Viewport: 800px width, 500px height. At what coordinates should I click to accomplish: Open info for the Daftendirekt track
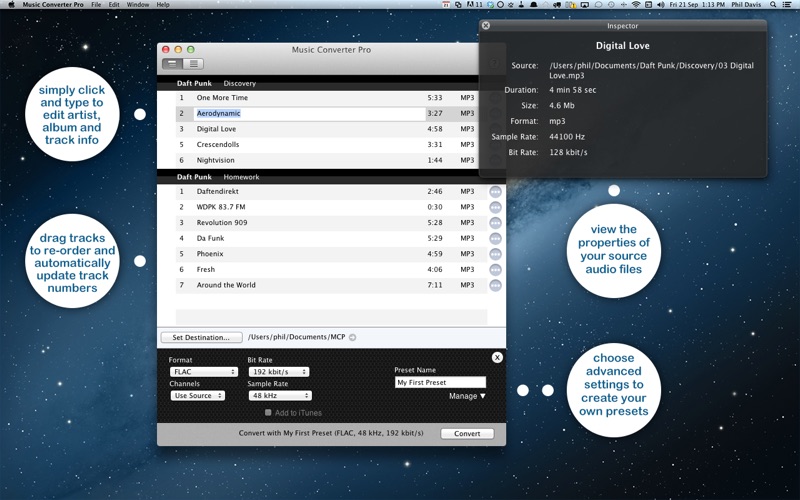[495, 192]
